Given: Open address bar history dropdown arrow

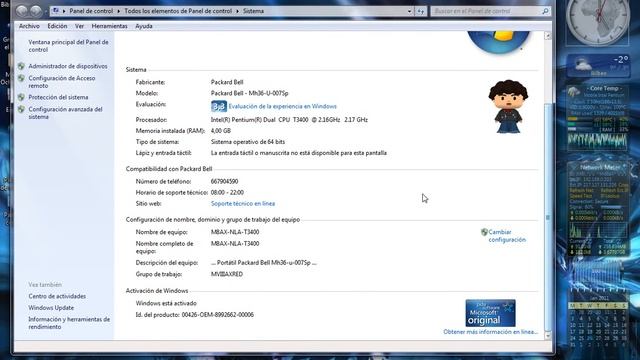Looking at the screenshot, I should pyautogui.click(x=409, y=11).
